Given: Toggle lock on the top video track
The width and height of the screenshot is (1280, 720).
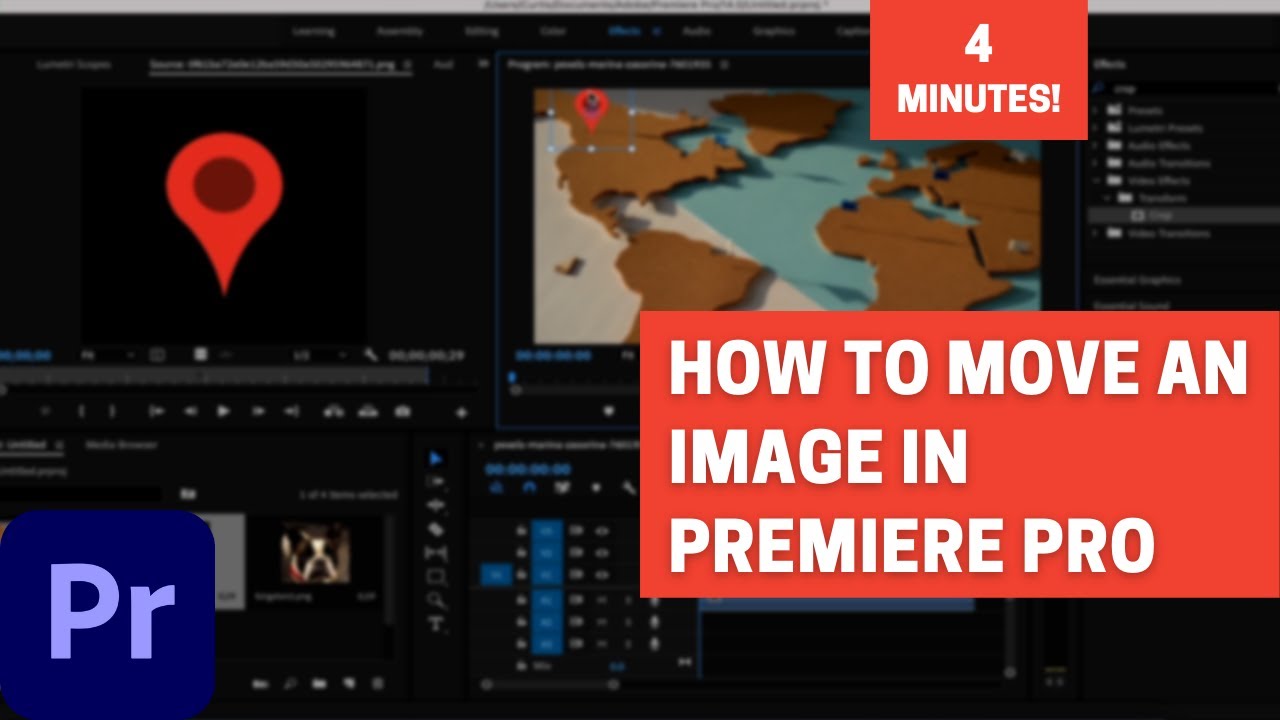Looking at the screenshot, I should (x=521, y=530).
